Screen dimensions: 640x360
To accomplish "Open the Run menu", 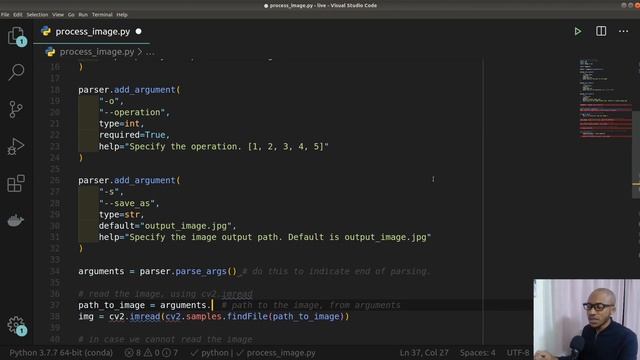I will point(83,14).
